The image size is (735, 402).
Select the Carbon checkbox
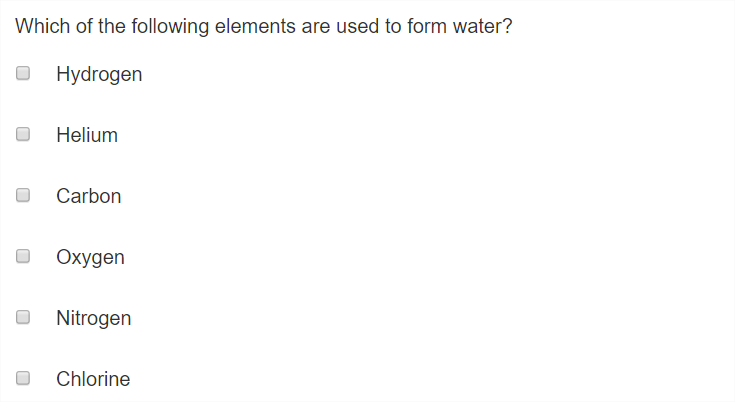[23, 195]
